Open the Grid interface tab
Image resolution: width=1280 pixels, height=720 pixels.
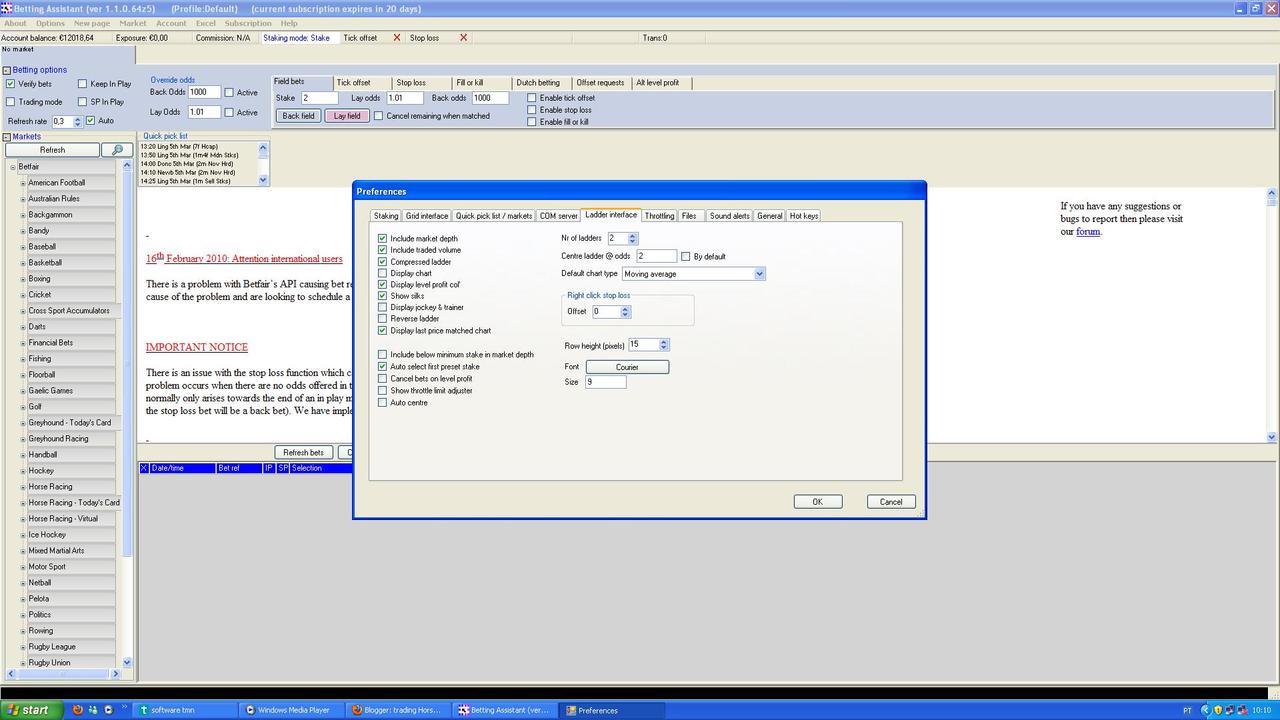click(x=427, y=216)
